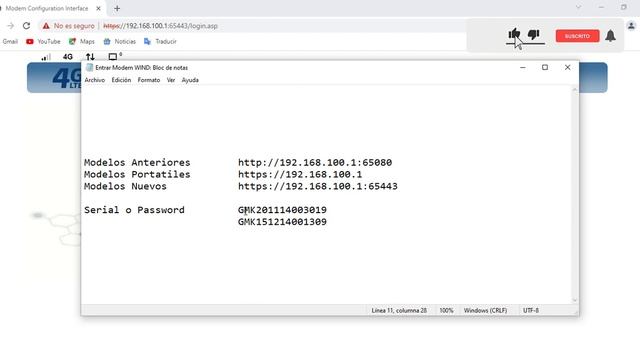Click the Modelos Nuevos text
The width and height of the screenshot is (640, 360).
pyautogui.click(x=125, y=186)
